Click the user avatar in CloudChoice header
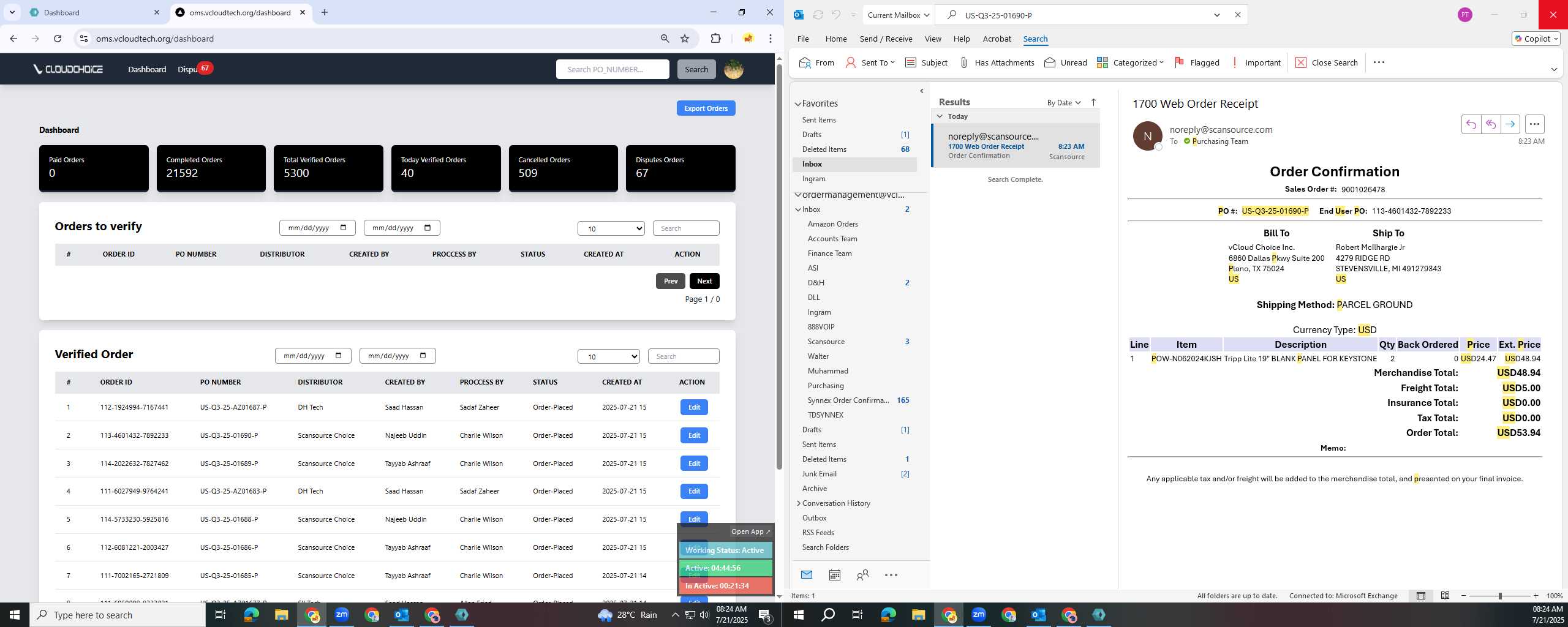This screenshot has width=1568, height=627. (x=733, y=69)
